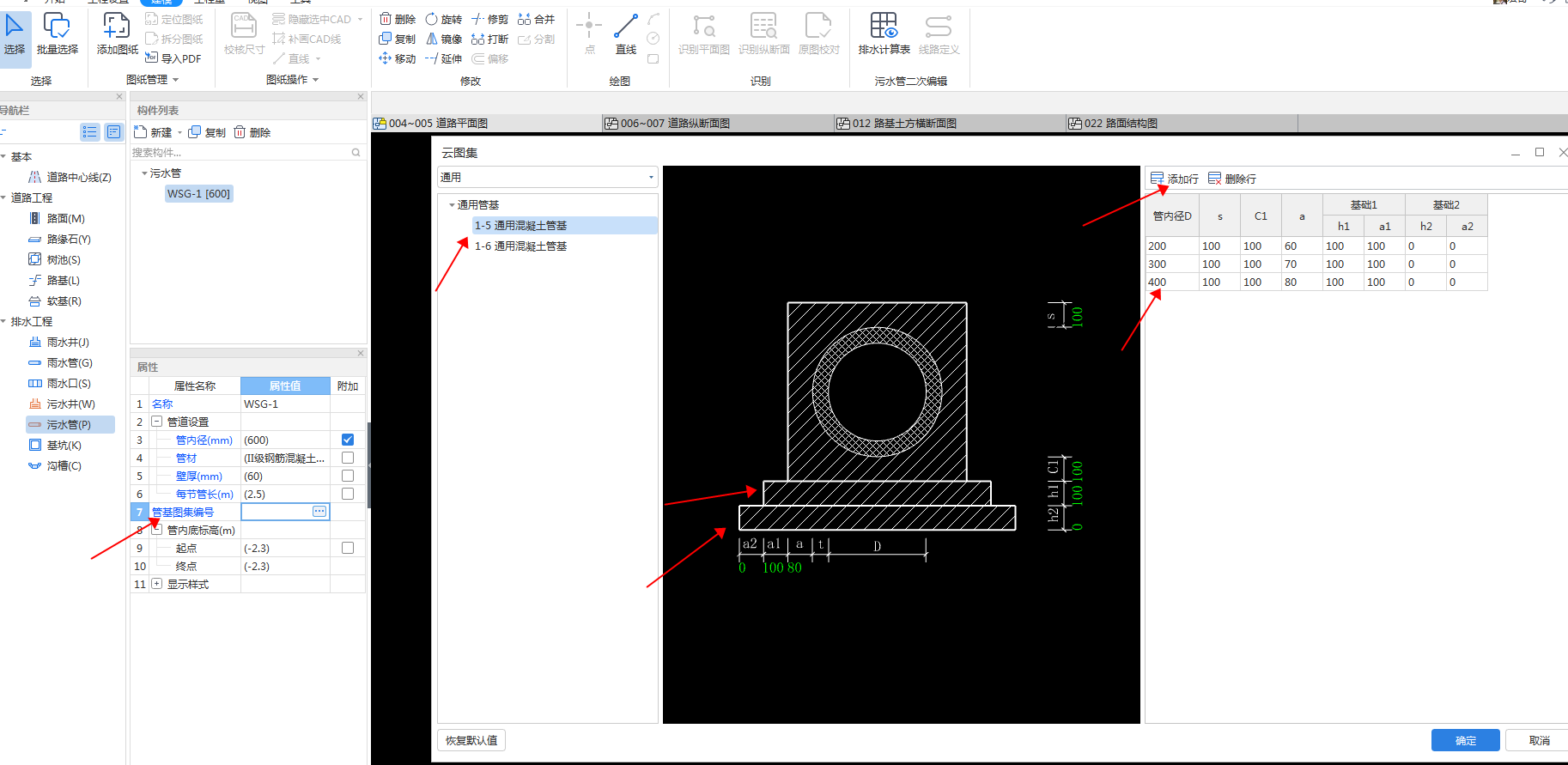Collapse the 道路工程 navigation group

(3, 197)
